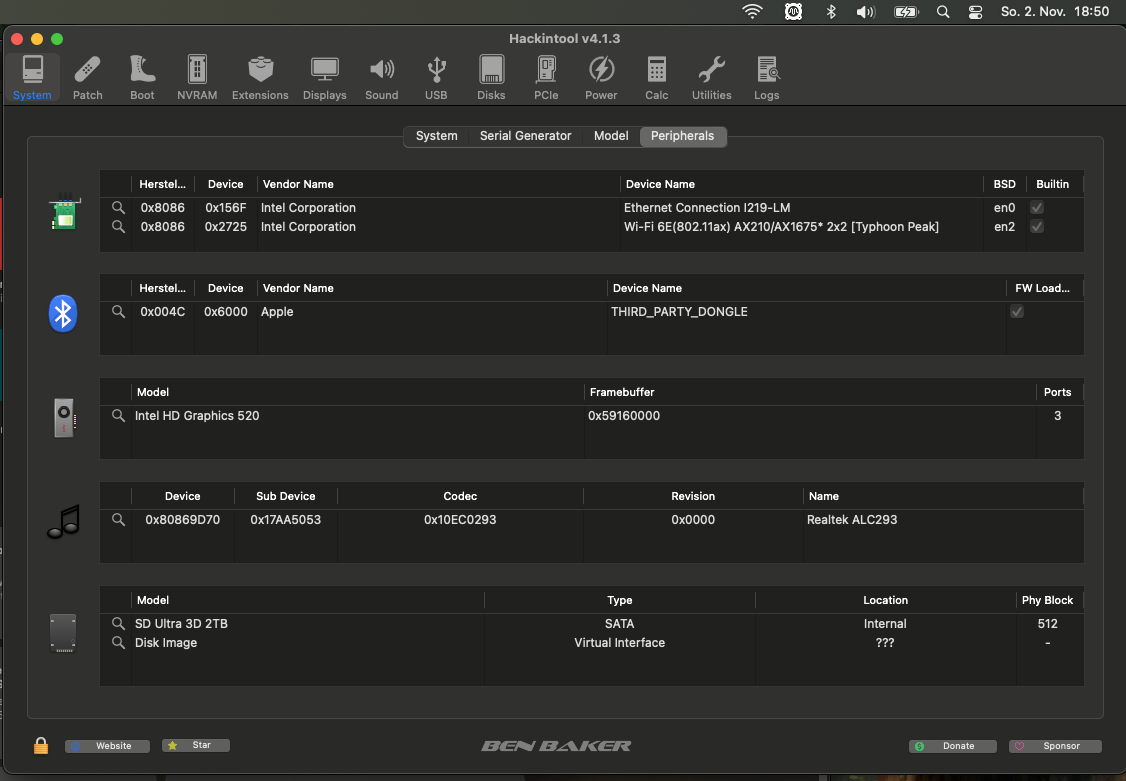
Task: Click magnifier icon beside Realtek ALC293 row
Action: point(118,520)
